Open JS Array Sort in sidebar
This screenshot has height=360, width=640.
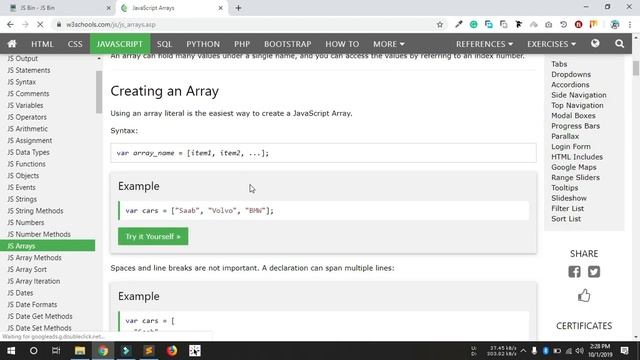(27, 269)
